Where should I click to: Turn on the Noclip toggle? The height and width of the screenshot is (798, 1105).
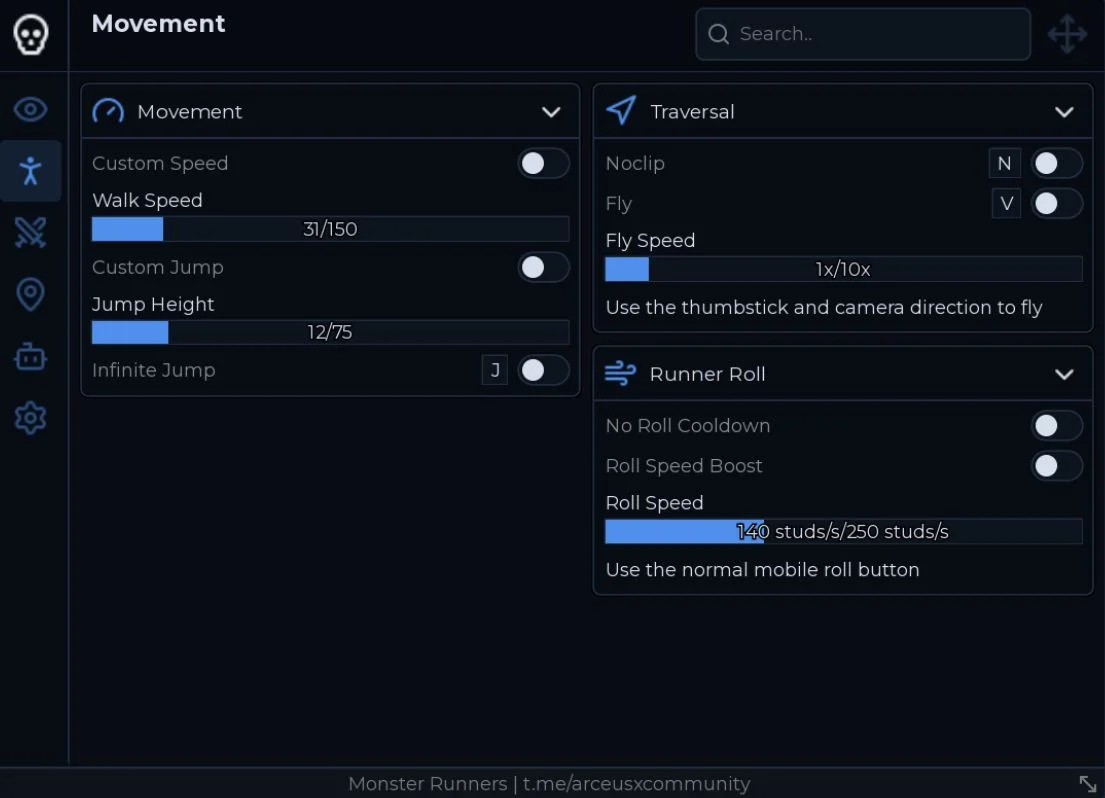1056,164
